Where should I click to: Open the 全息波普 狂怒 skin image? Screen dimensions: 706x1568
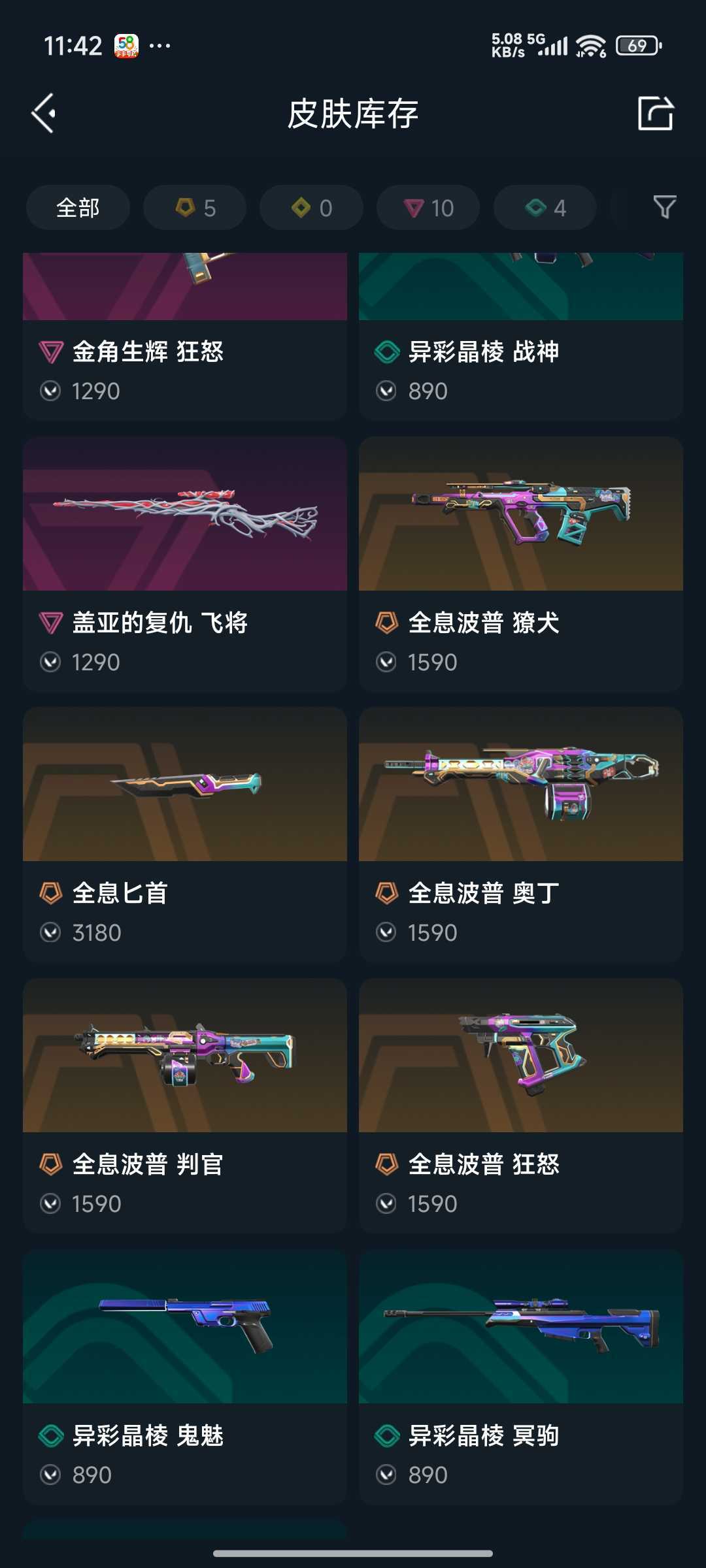click(x=521, y=1055)
